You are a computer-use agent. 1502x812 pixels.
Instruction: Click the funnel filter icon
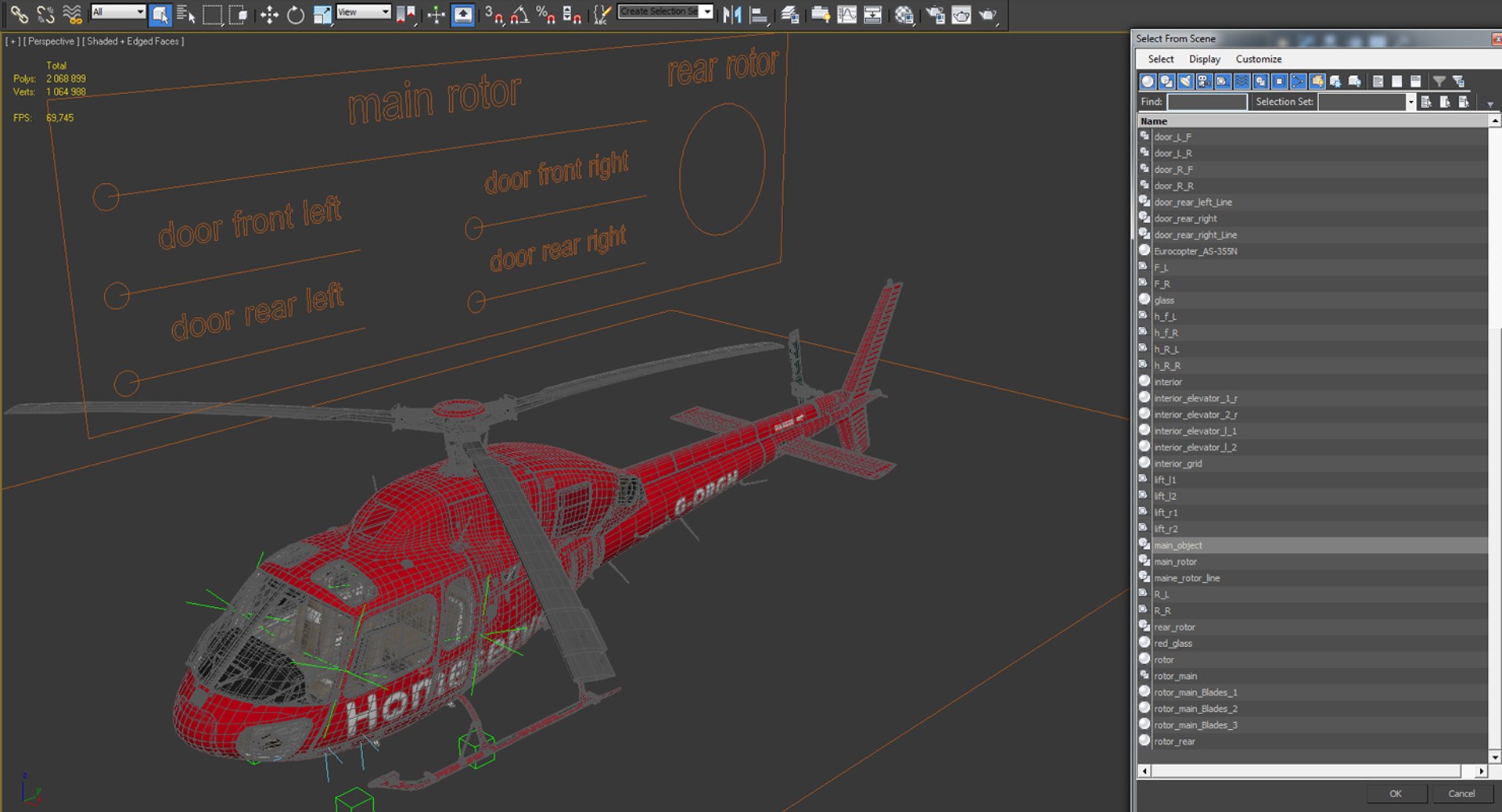click(1439, 81)
